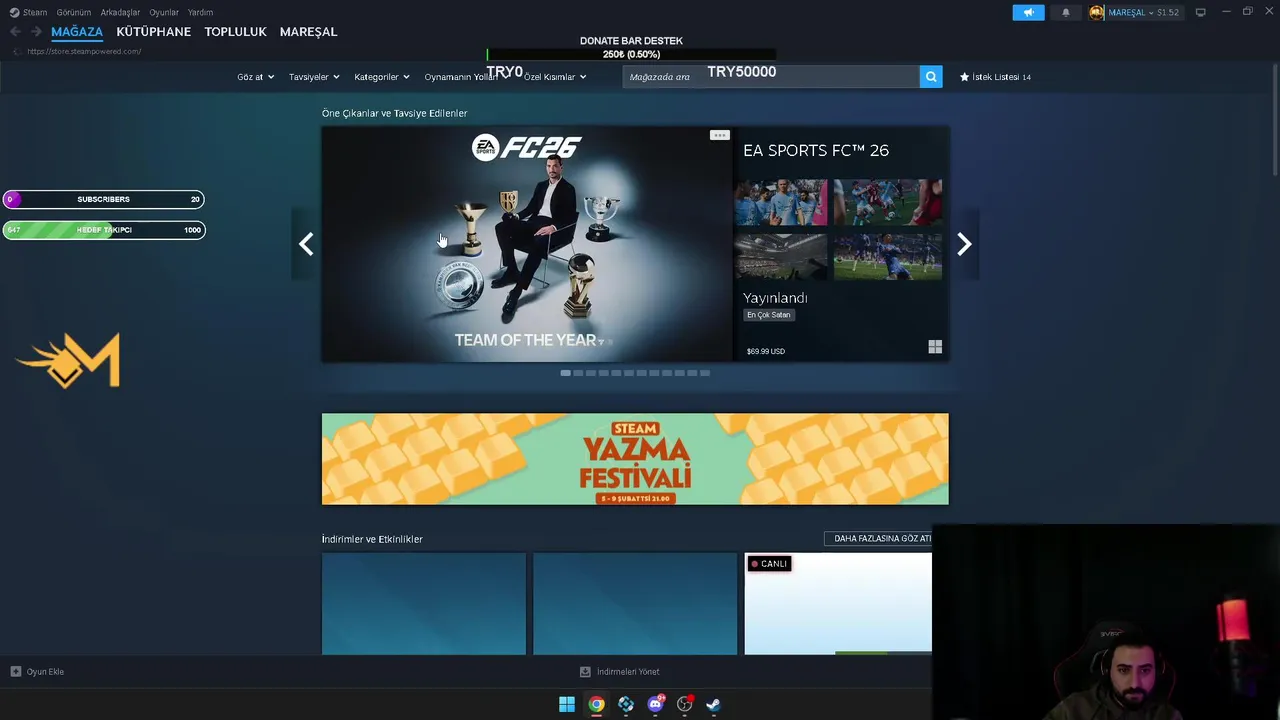Expand the Göz at dropdown

point(255,77)
